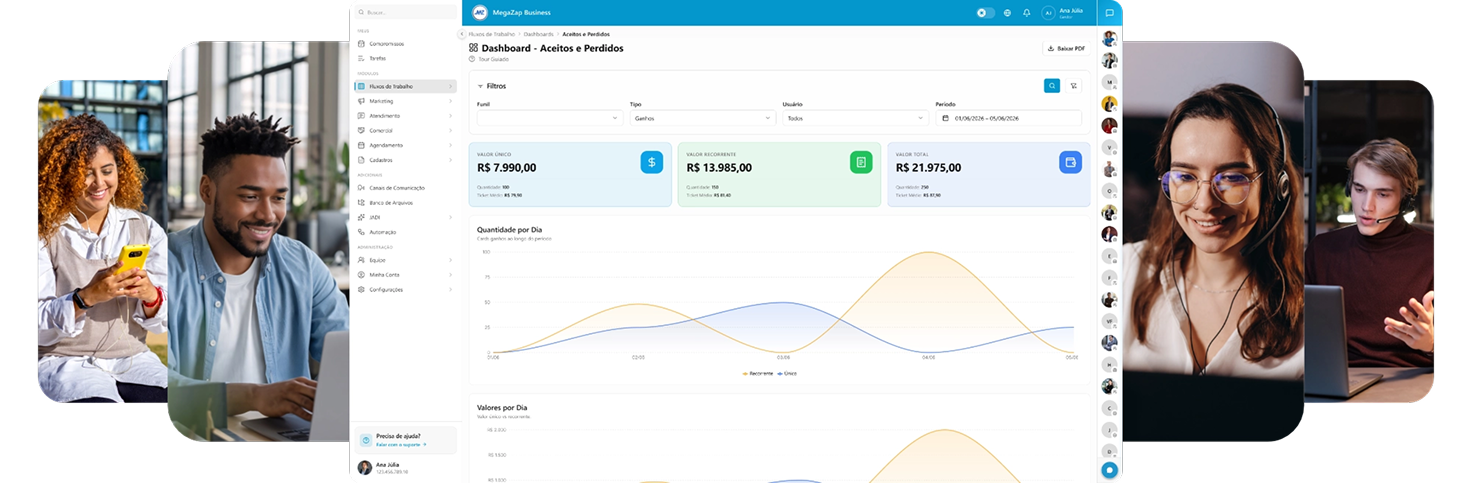Open the Canais de Comunicação icon
Screen dimensions: 1472x483
click(361, 188)
